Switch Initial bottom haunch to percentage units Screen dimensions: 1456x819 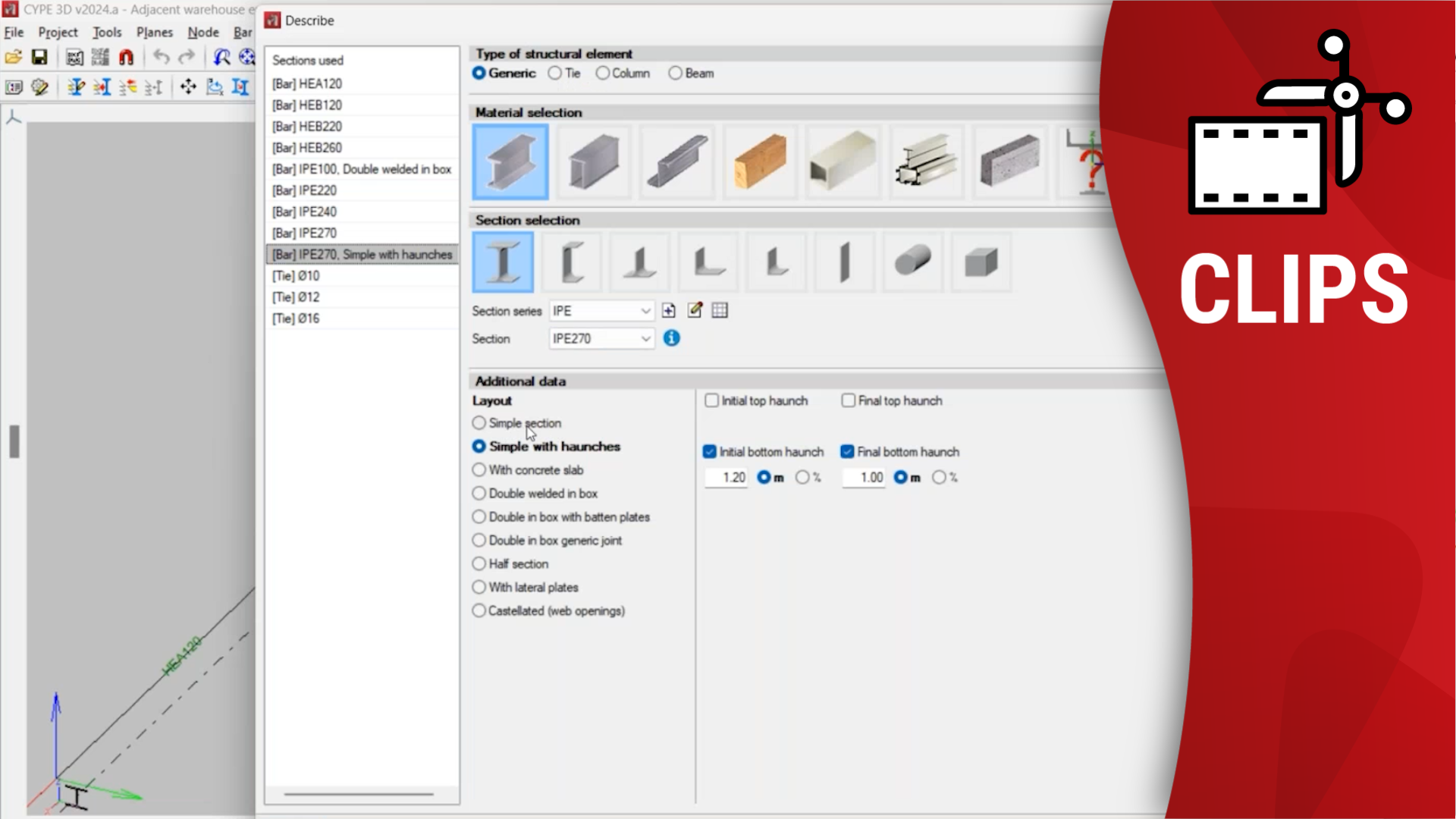[802, 478]
